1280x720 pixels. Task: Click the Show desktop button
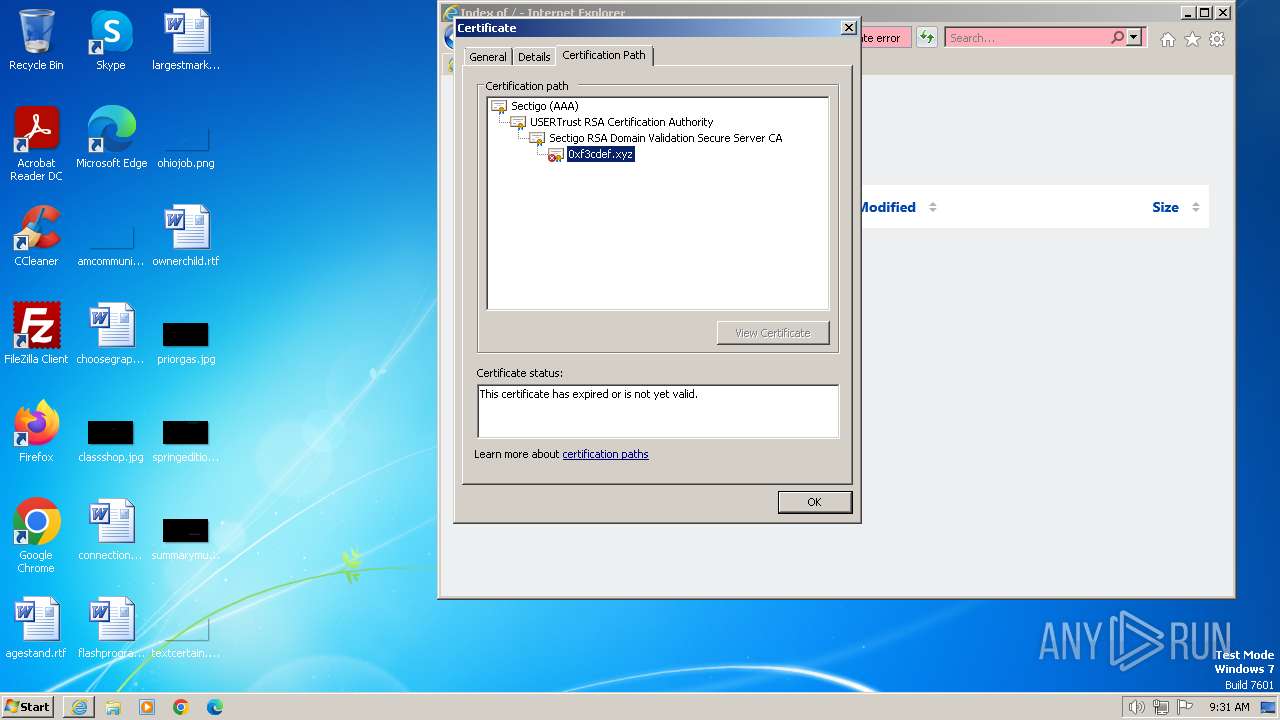(x=1269, y=707)
